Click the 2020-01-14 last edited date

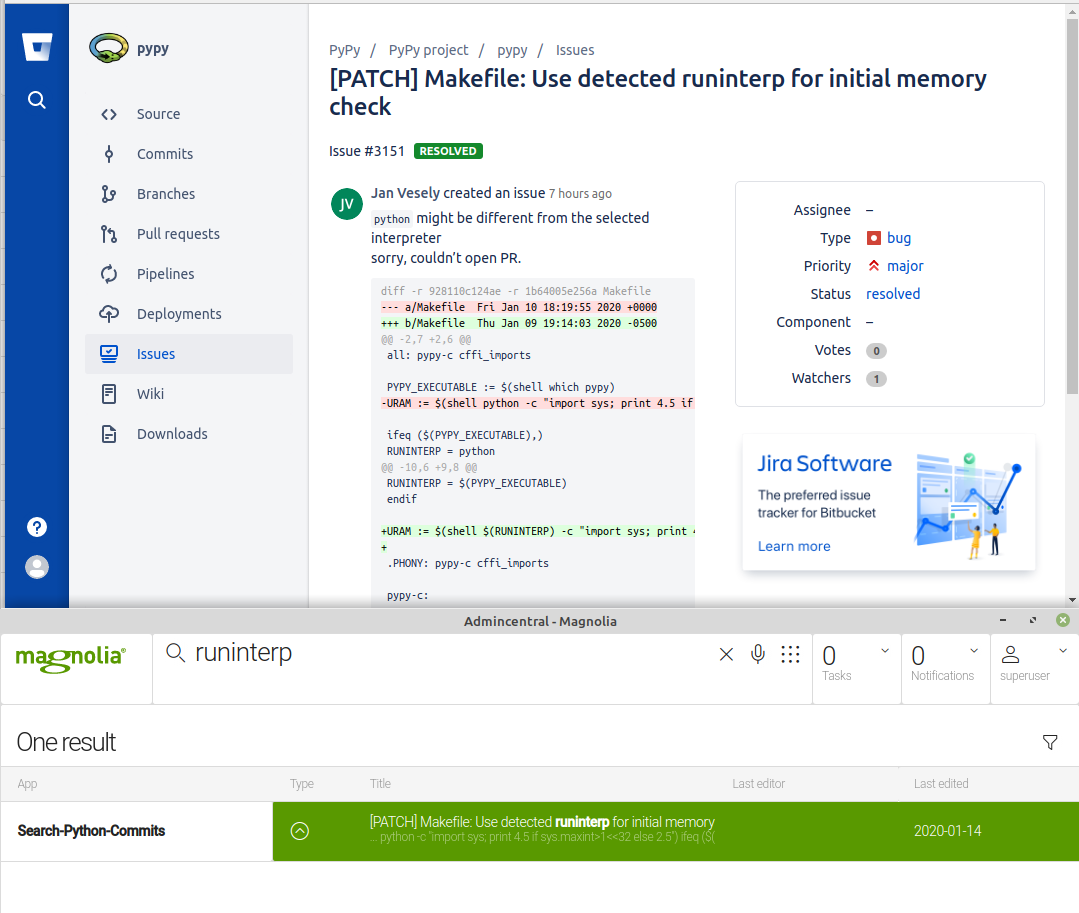(x=947, y=831)
